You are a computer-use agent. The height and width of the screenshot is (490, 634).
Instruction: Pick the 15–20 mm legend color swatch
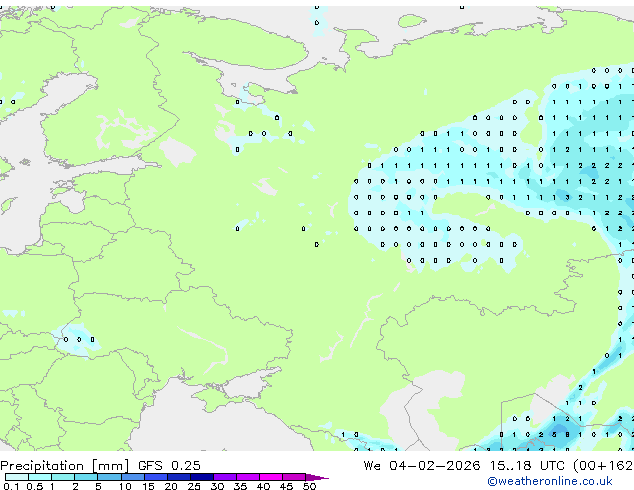[x=156, y=477]
